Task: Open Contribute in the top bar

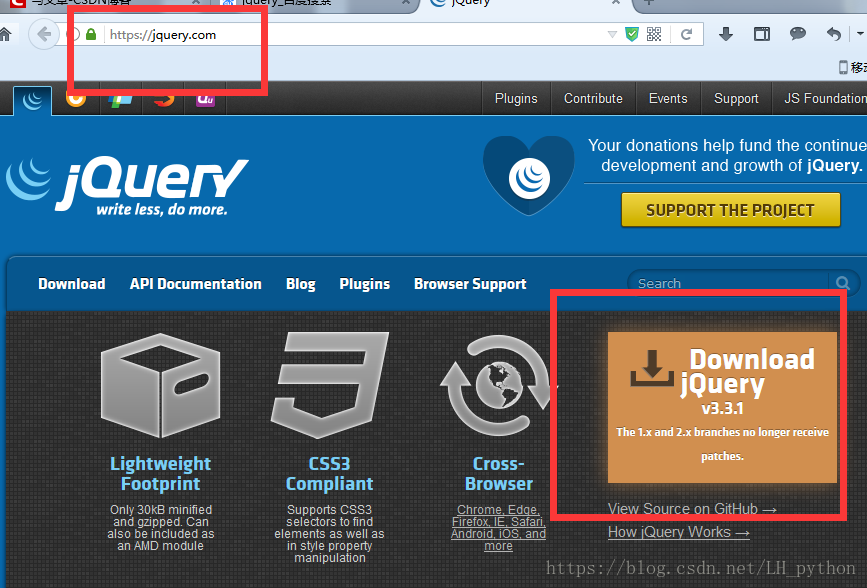Action: click(593, 98)
